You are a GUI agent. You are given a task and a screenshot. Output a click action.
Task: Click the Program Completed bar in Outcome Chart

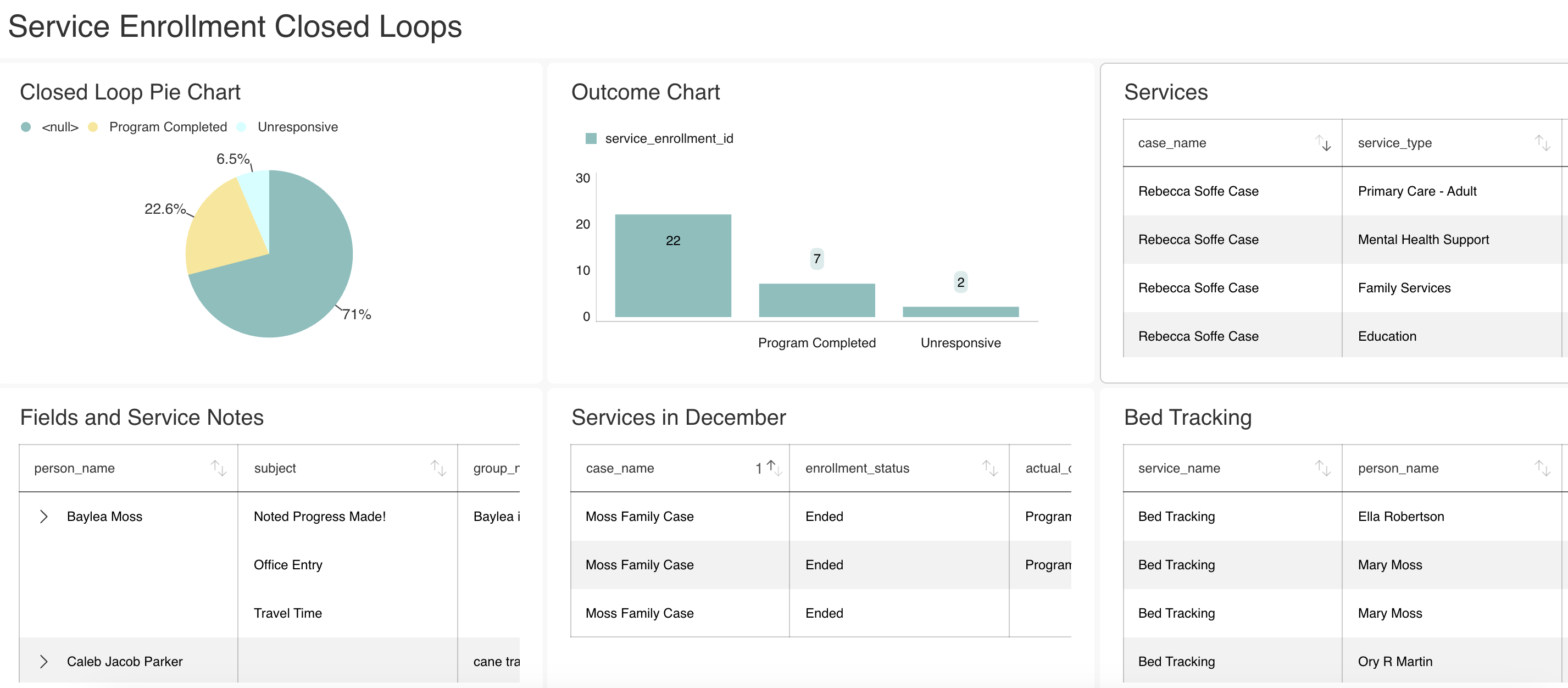(x=816, y=300)
